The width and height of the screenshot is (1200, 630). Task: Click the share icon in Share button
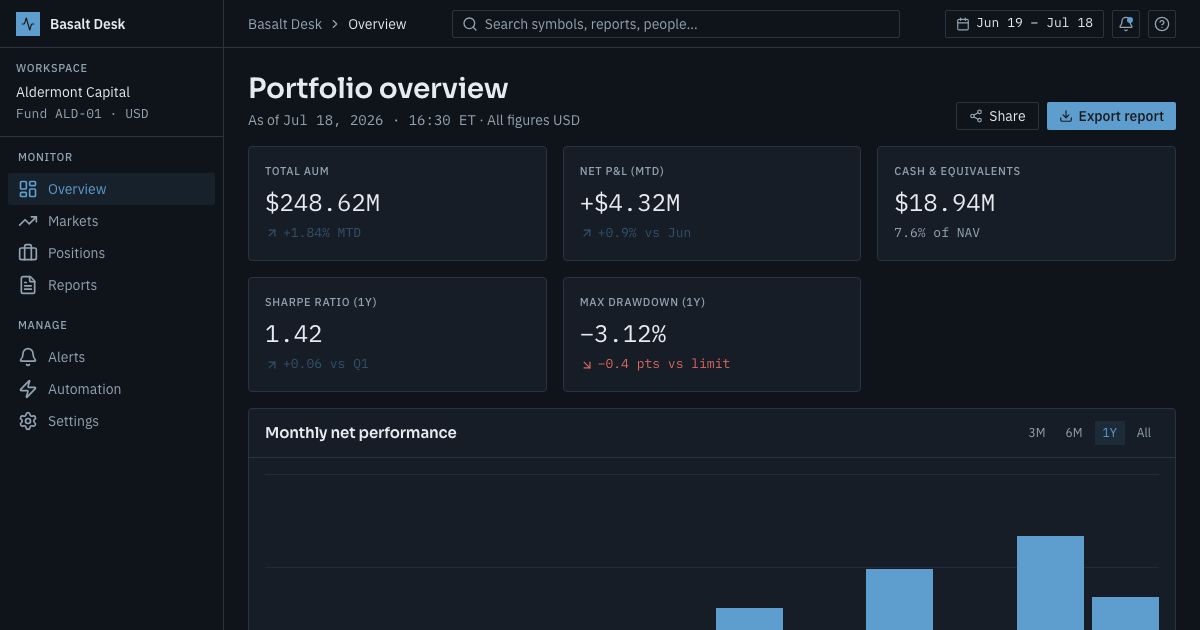(976, 116)
